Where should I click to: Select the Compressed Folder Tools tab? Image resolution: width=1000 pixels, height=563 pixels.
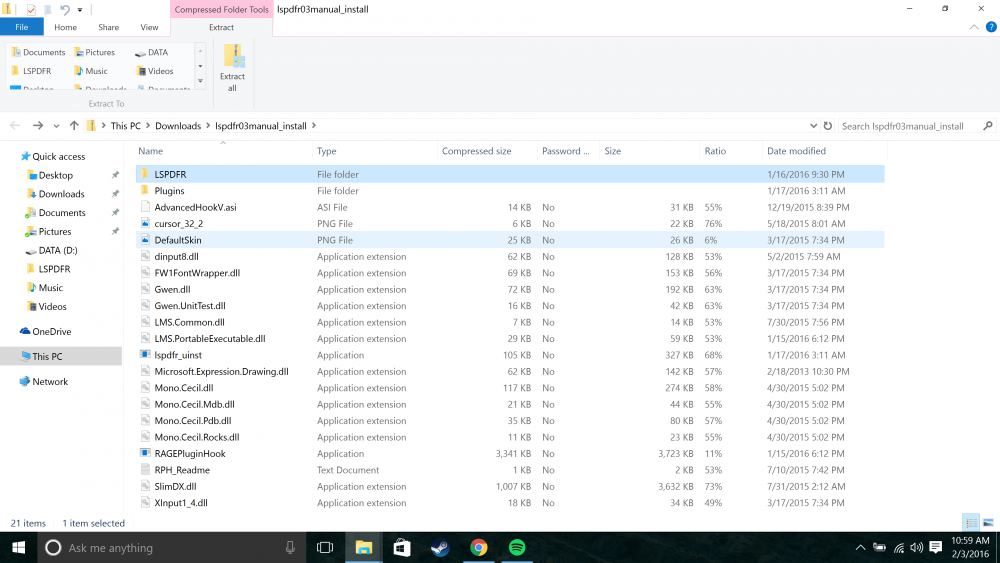coord(221,10)
